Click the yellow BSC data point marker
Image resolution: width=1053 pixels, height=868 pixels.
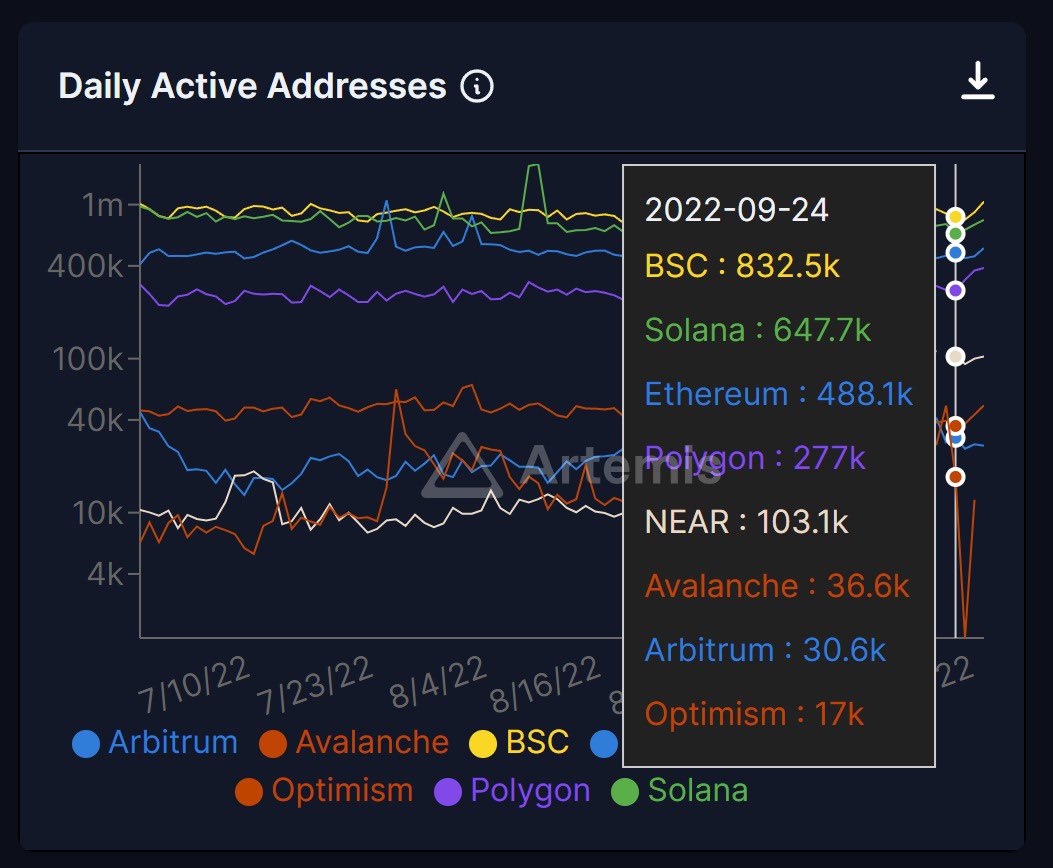click(x=955, y=216)
